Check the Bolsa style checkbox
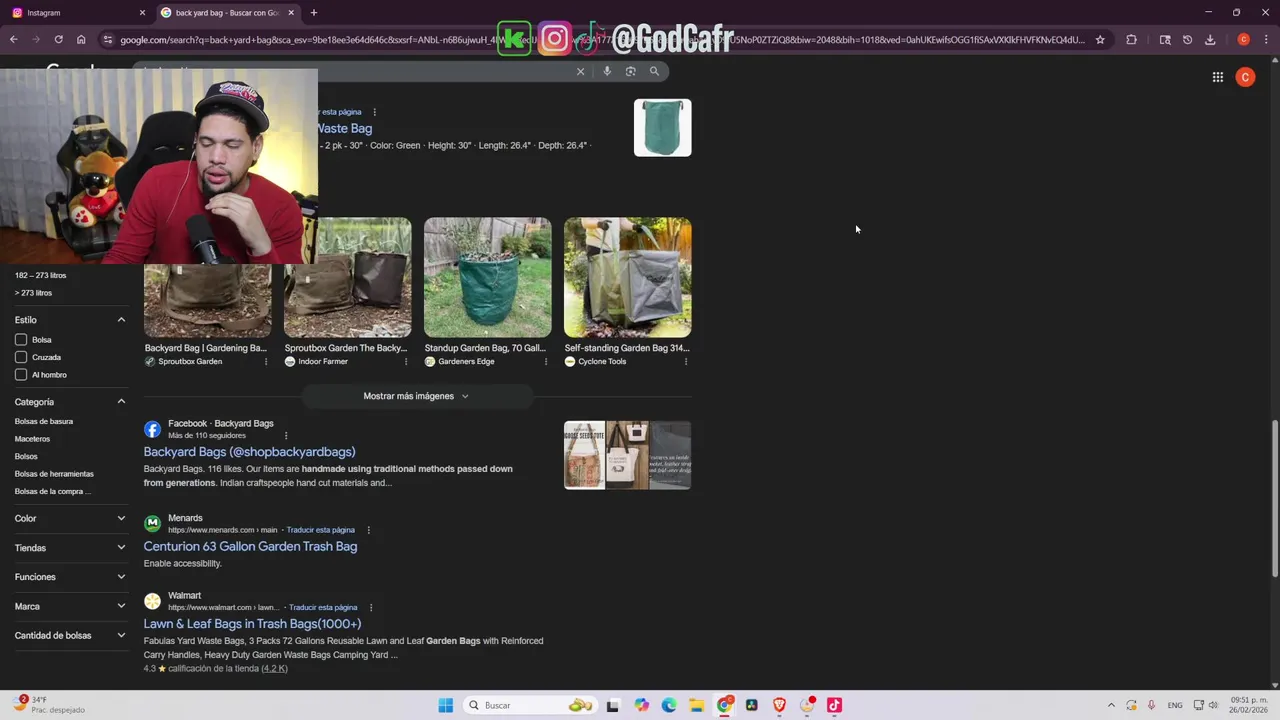 21,340
